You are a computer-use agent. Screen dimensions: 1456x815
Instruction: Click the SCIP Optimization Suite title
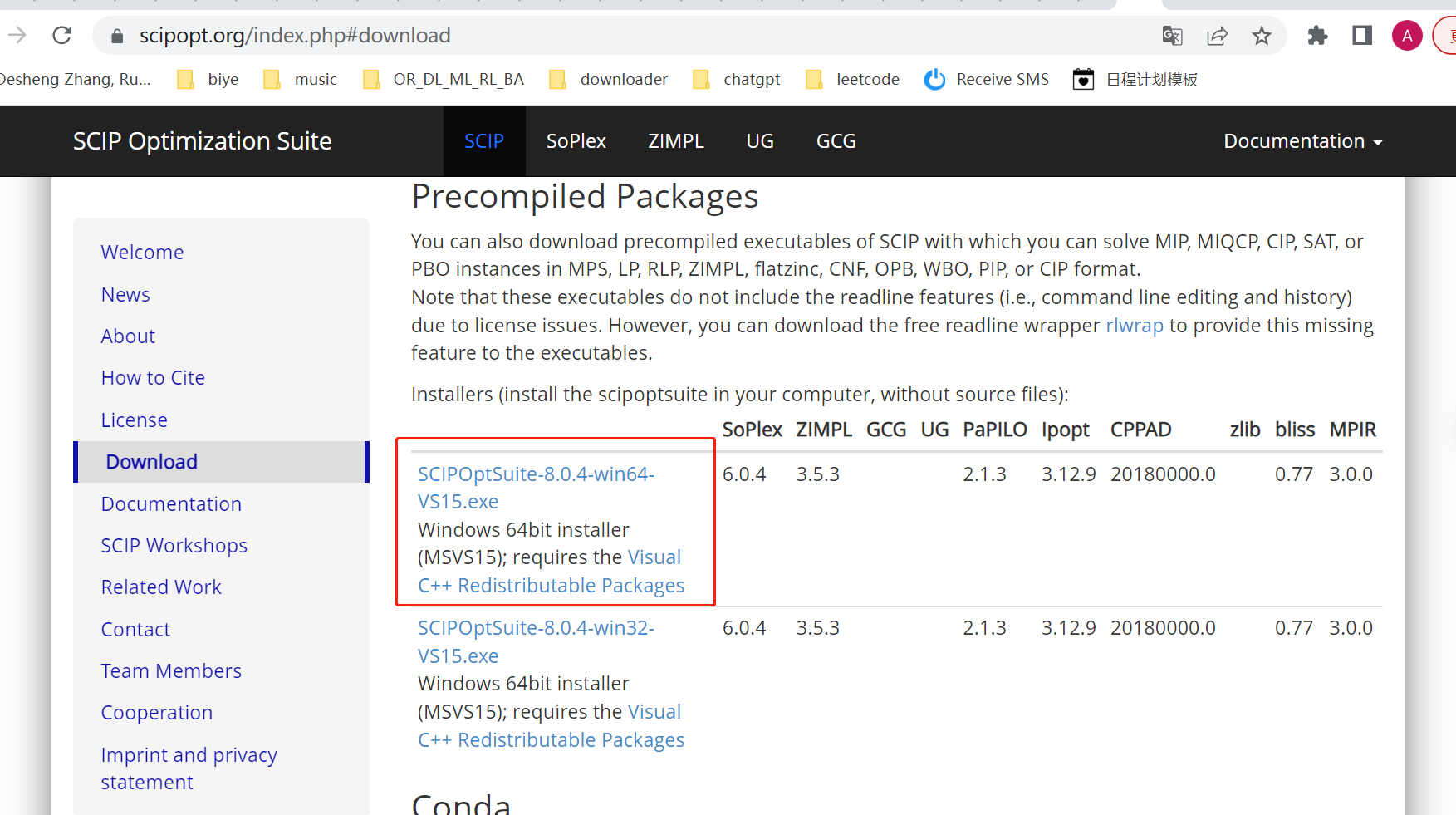tap(203, 141)
